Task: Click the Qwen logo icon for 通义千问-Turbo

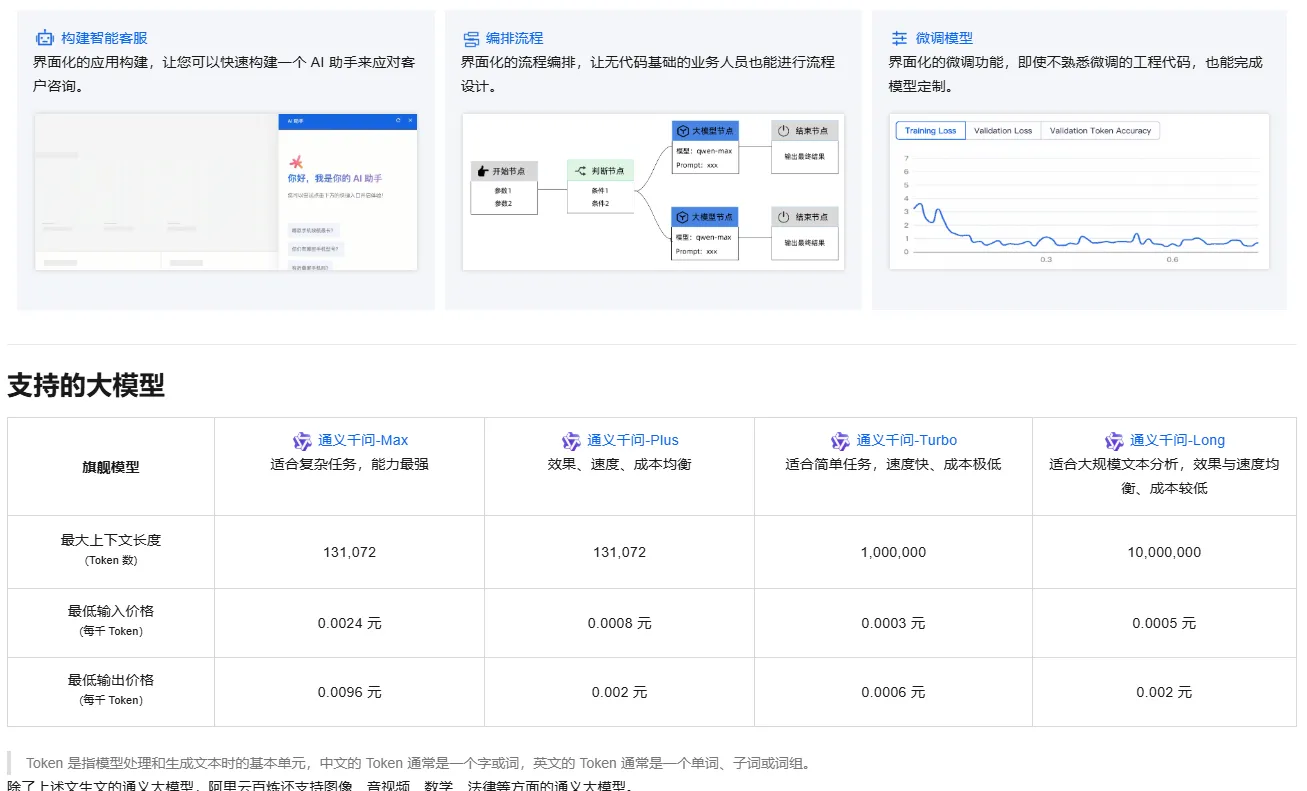Action: pos(840,440)
